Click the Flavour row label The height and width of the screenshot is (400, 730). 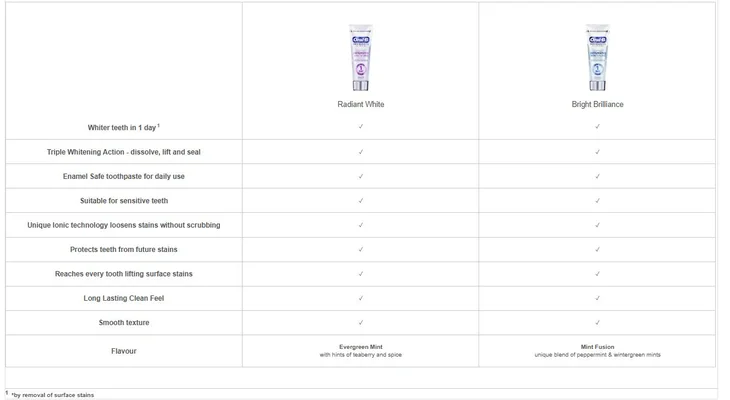(124, 351)
